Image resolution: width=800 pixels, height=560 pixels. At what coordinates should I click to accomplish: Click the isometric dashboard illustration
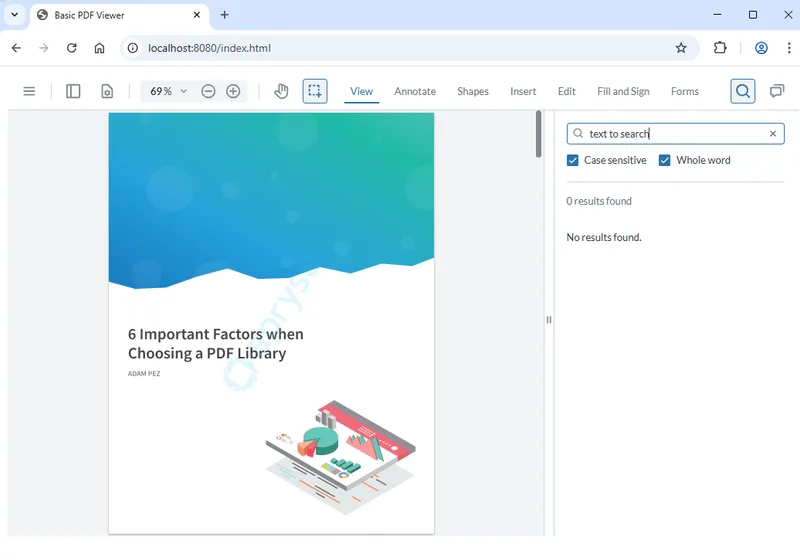pos(341,457)
